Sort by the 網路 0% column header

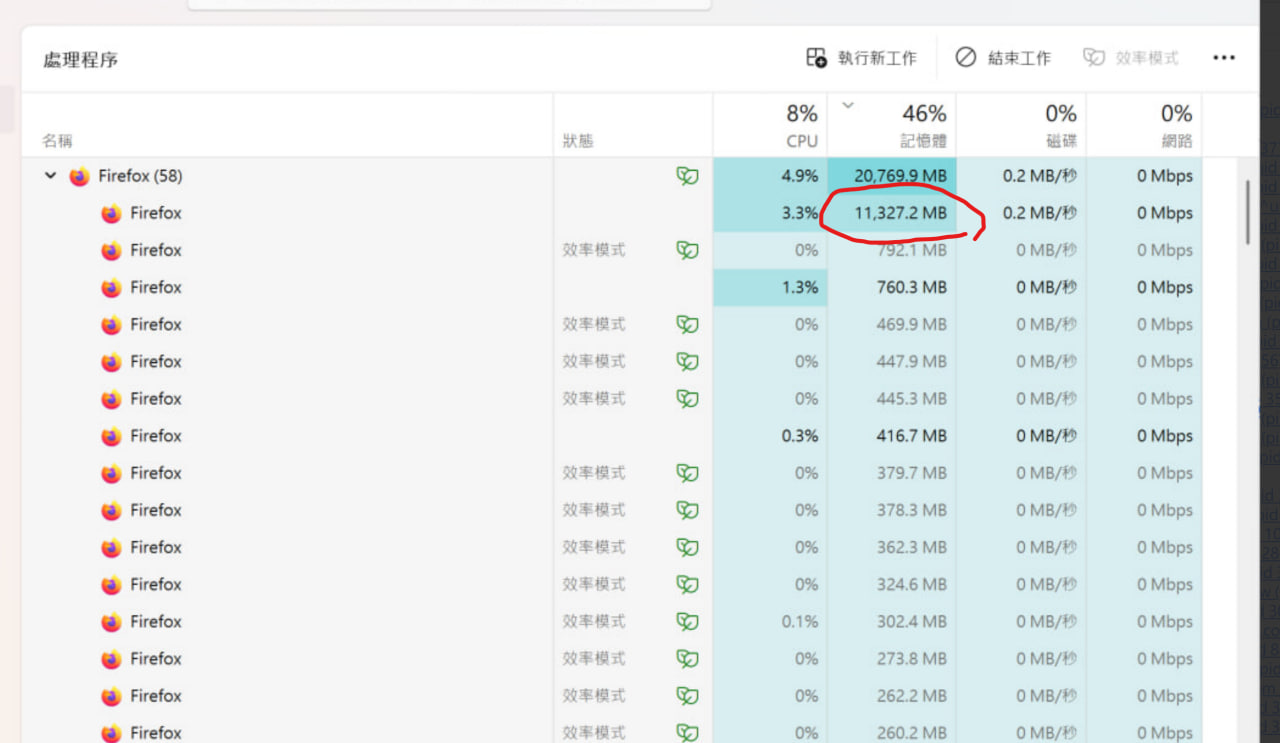pos(1144,125)
